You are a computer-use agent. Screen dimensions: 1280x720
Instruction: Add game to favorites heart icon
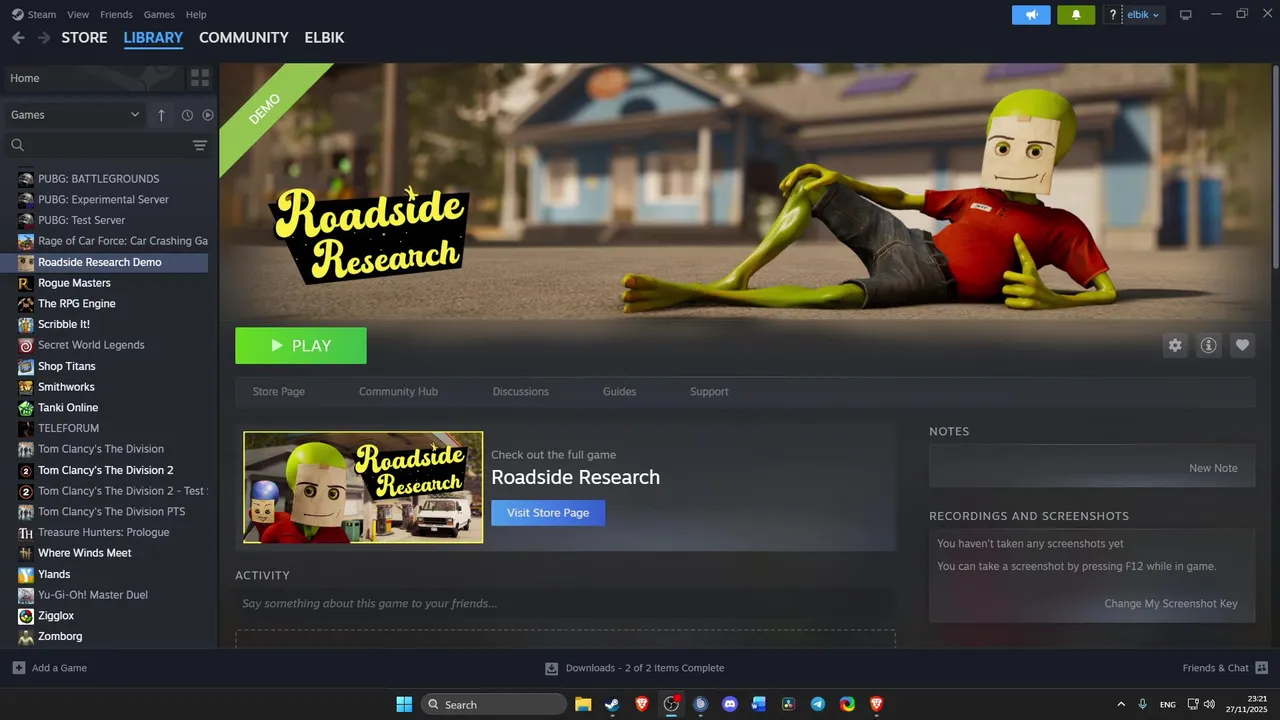pyautogui.click(x=1242, y=345)
